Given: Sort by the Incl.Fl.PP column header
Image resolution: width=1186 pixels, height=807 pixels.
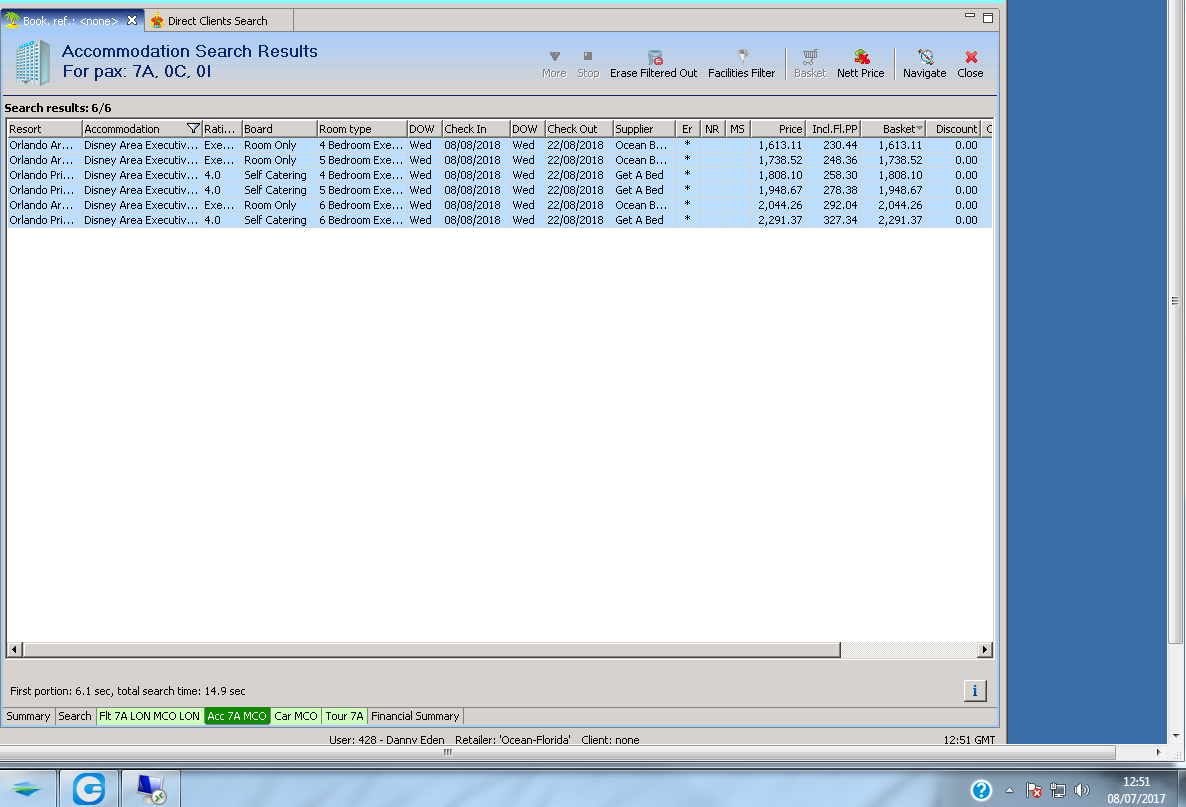Looking at the screenshot, I should 834,129.
